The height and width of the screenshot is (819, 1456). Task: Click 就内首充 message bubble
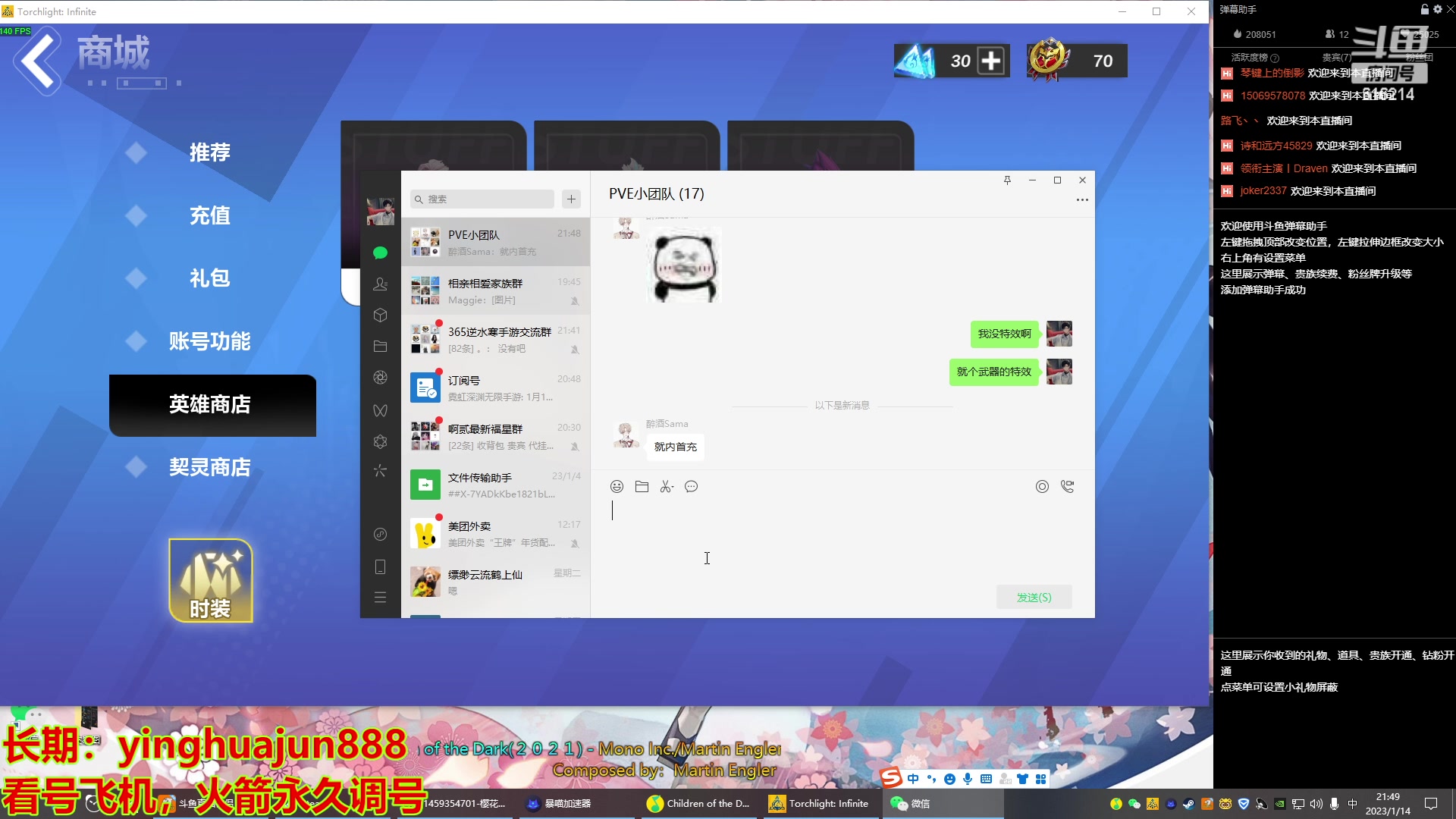pos(676,447)
